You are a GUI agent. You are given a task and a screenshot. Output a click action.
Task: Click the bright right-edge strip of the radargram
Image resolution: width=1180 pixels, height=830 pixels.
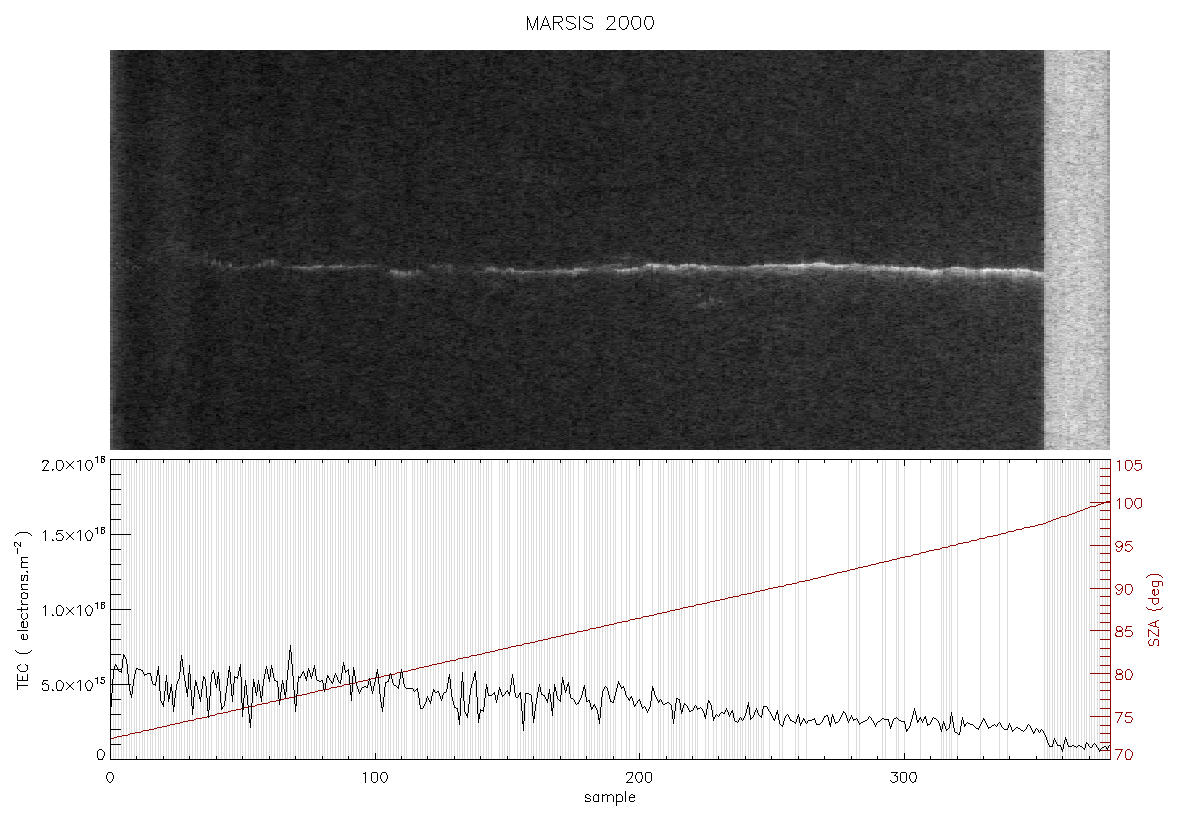point(1076,250)
